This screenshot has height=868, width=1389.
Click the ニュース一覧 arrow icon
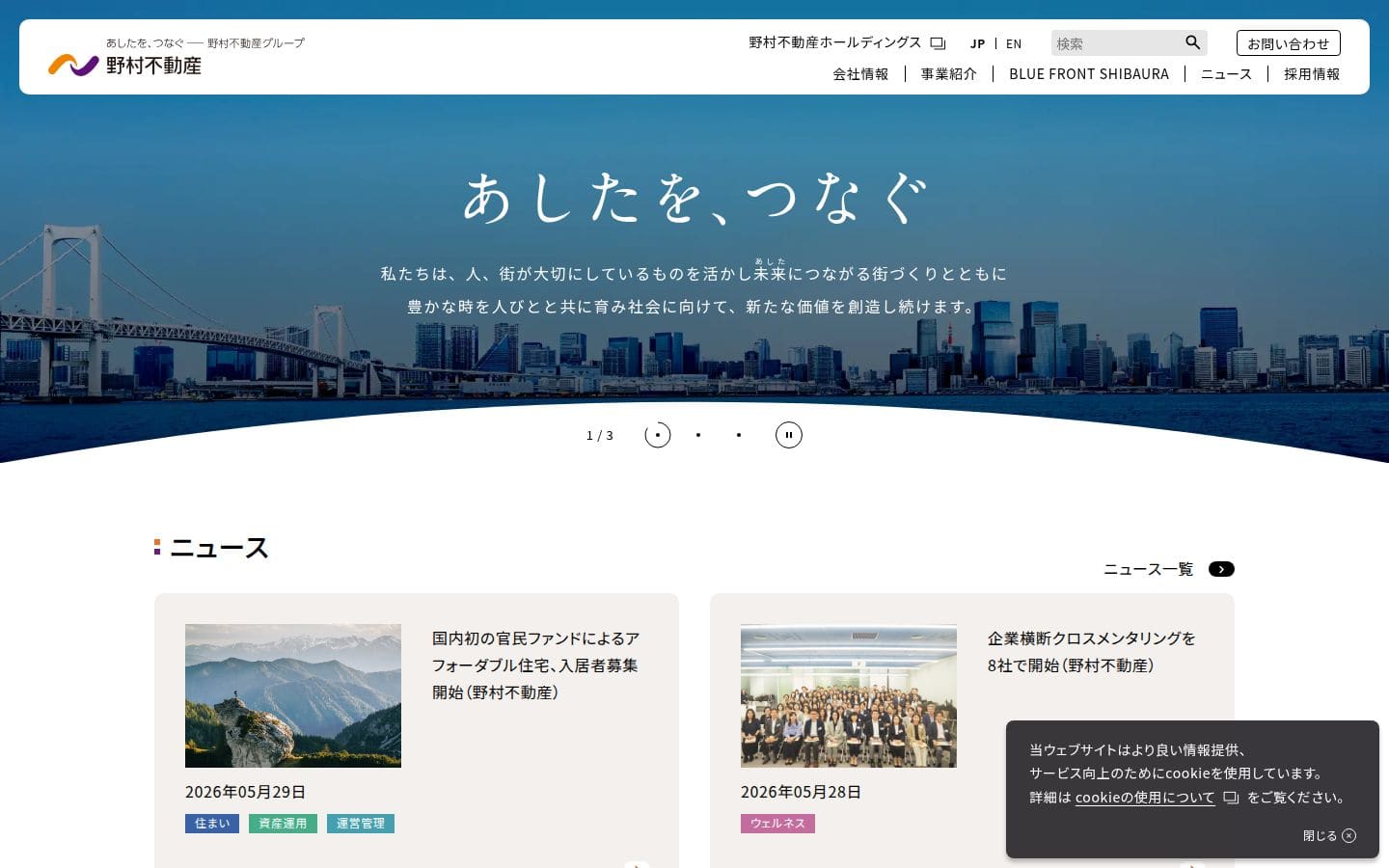(1221, 569)
